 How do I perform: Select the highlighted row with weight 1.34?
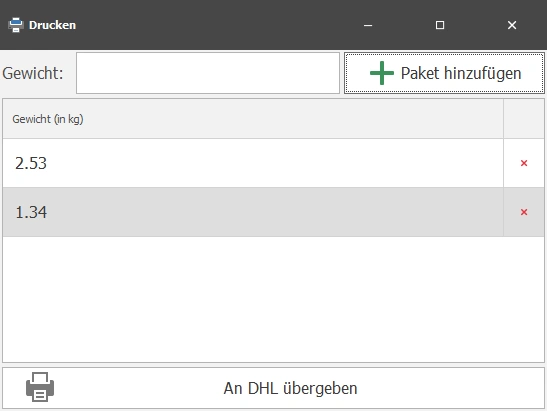(x=253, y=212)
